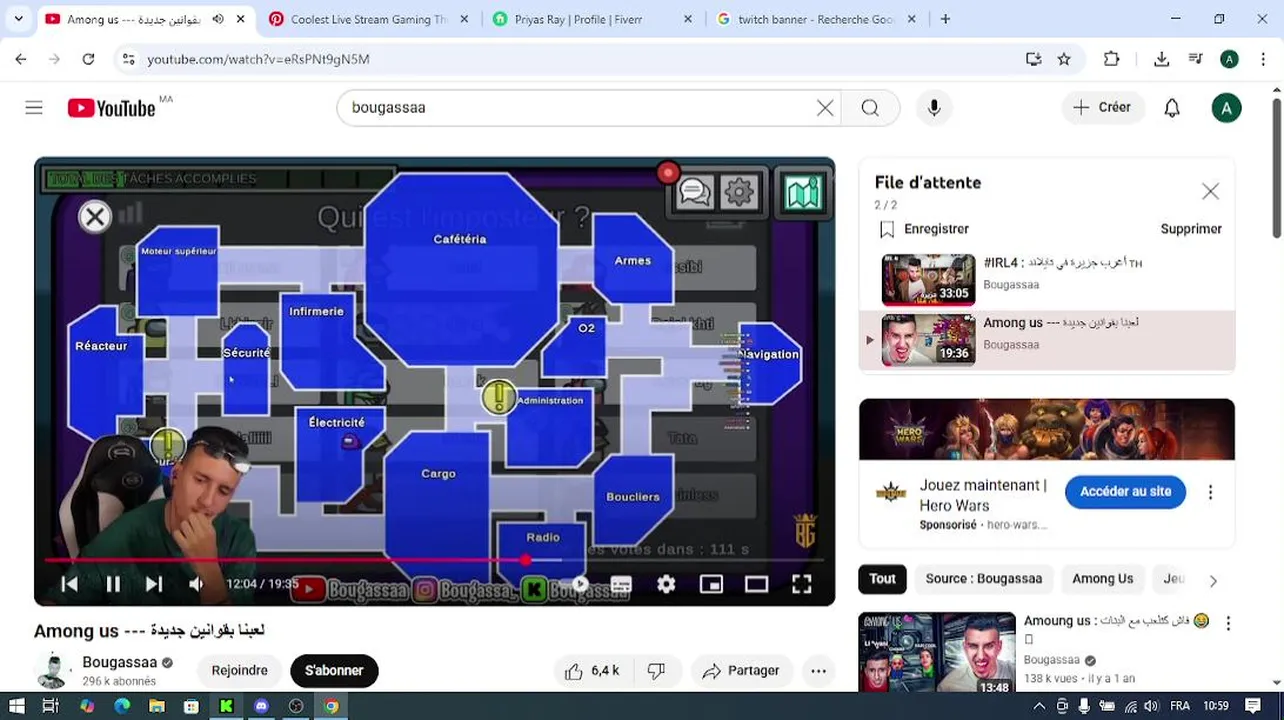Image resolution: width=1284 pixels, height=720 pixels.
Task: Clear the queue with Supprimer
Action: [1191, 229]
